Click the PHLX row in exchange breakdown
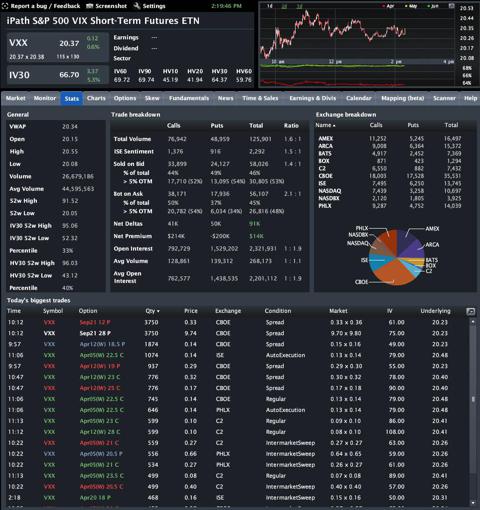480x510 pixels. coord(395,206)
